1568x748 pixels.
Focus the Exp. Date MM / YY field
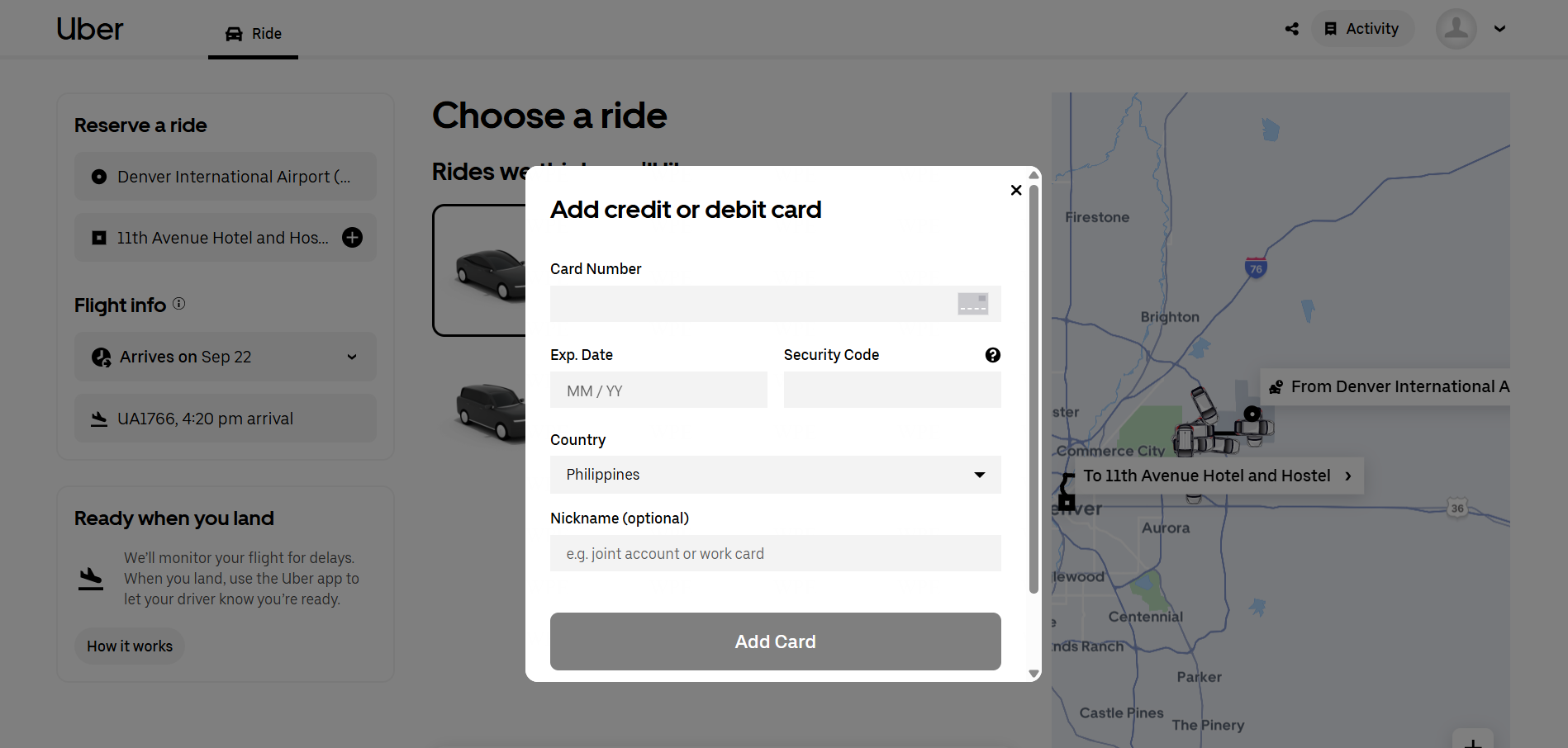coord(658,391)
